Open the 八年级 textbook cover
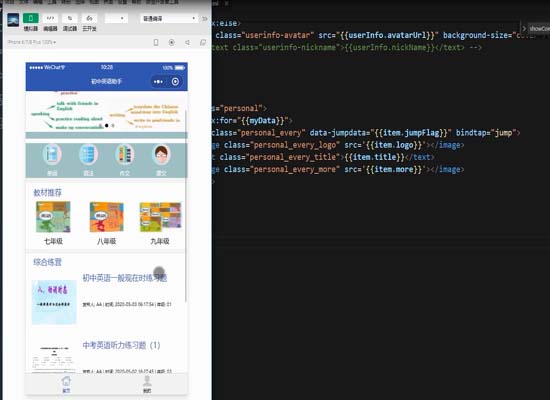 [x=107, y=217]
